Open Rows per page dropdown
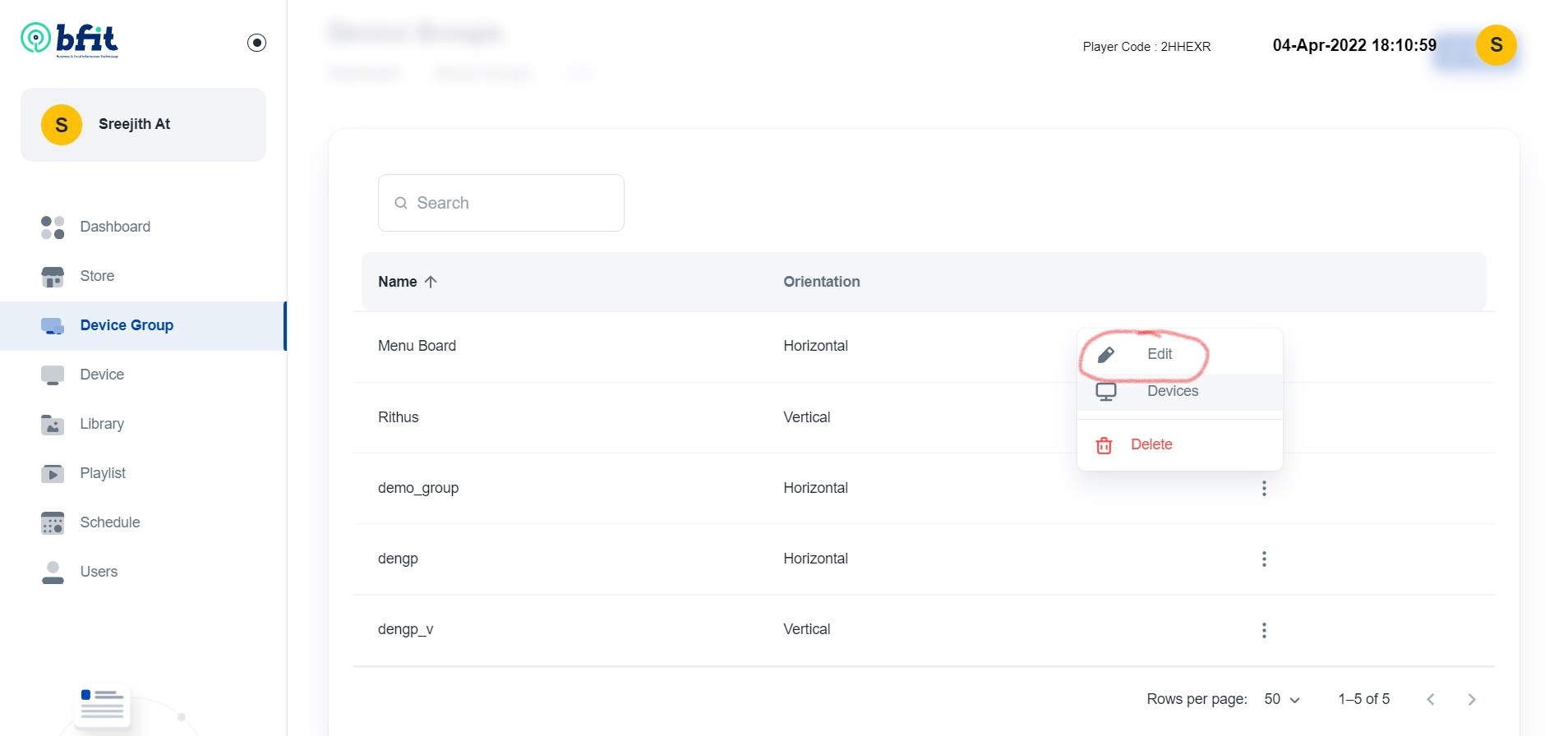Viewport: 1568px width, 736px height. (x=1282, y=699)
